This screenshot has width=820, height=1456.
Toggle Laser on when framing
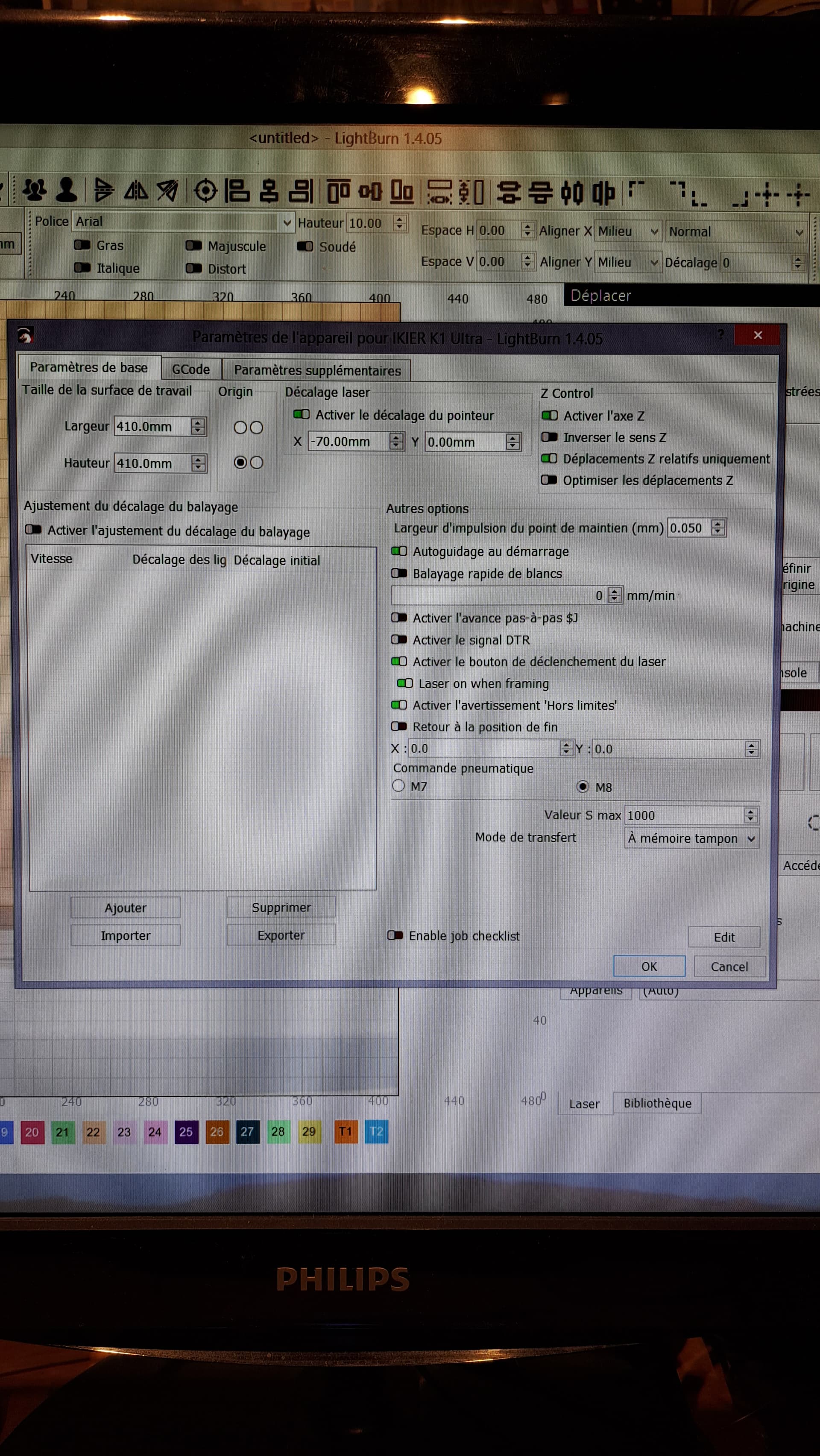pyautogui.click(x=404, y=683)
